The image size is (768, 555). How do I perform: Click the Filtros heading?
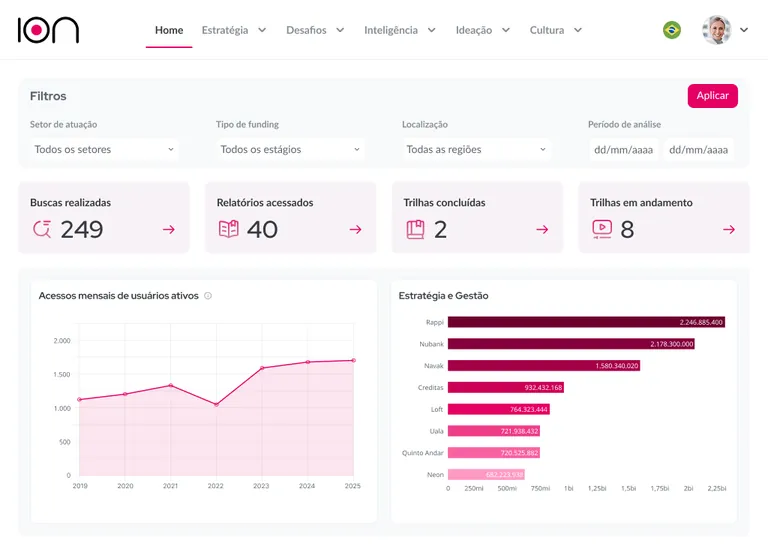48,96
